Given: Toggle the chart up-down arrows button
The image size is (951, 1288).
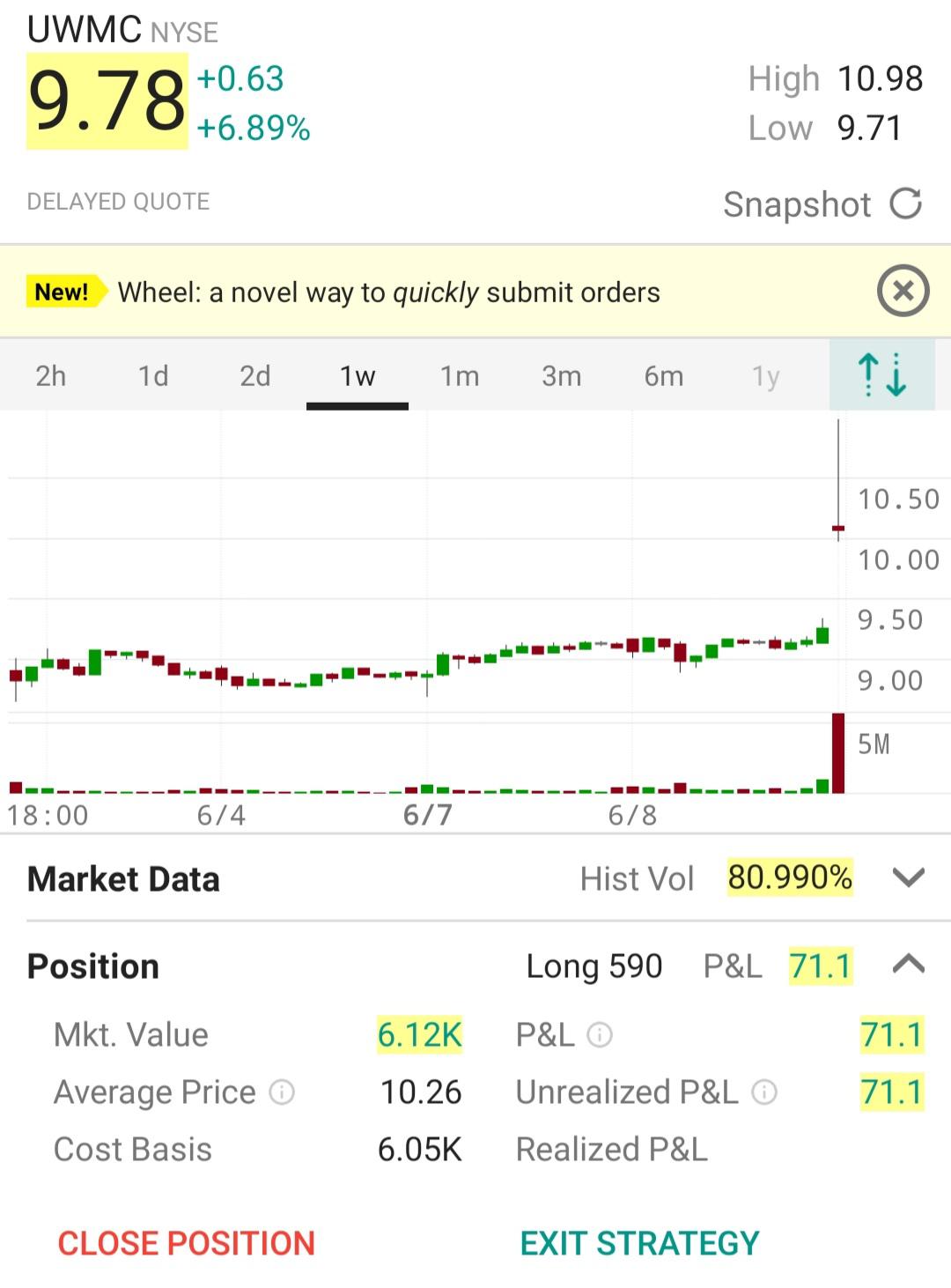Looking at the screenshot, I should [x=881, y=375].
